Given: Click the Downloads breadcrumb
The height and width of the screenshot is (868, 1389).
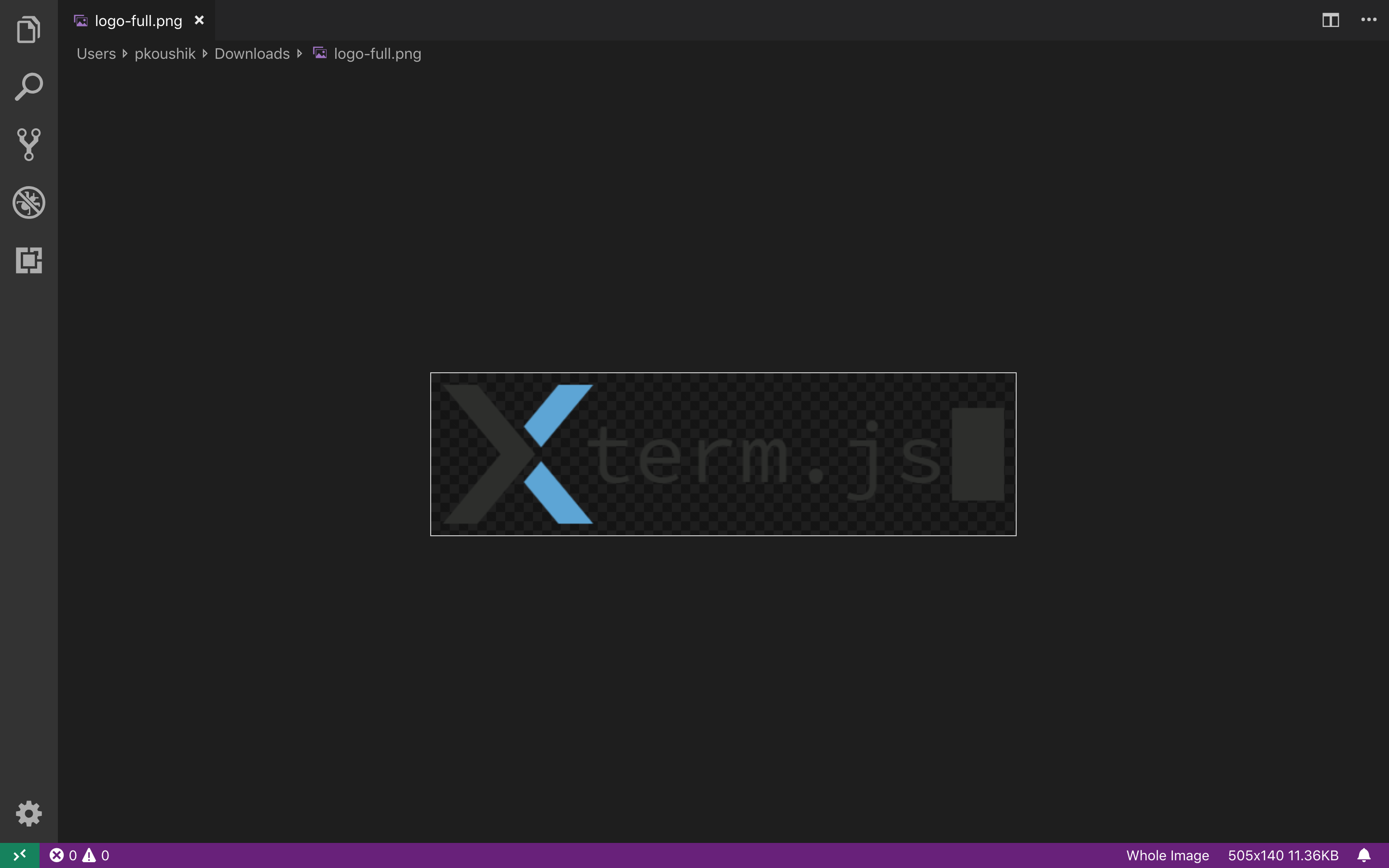Looking at the screenshot, I should pyautogui.click(x=252, y=54).
